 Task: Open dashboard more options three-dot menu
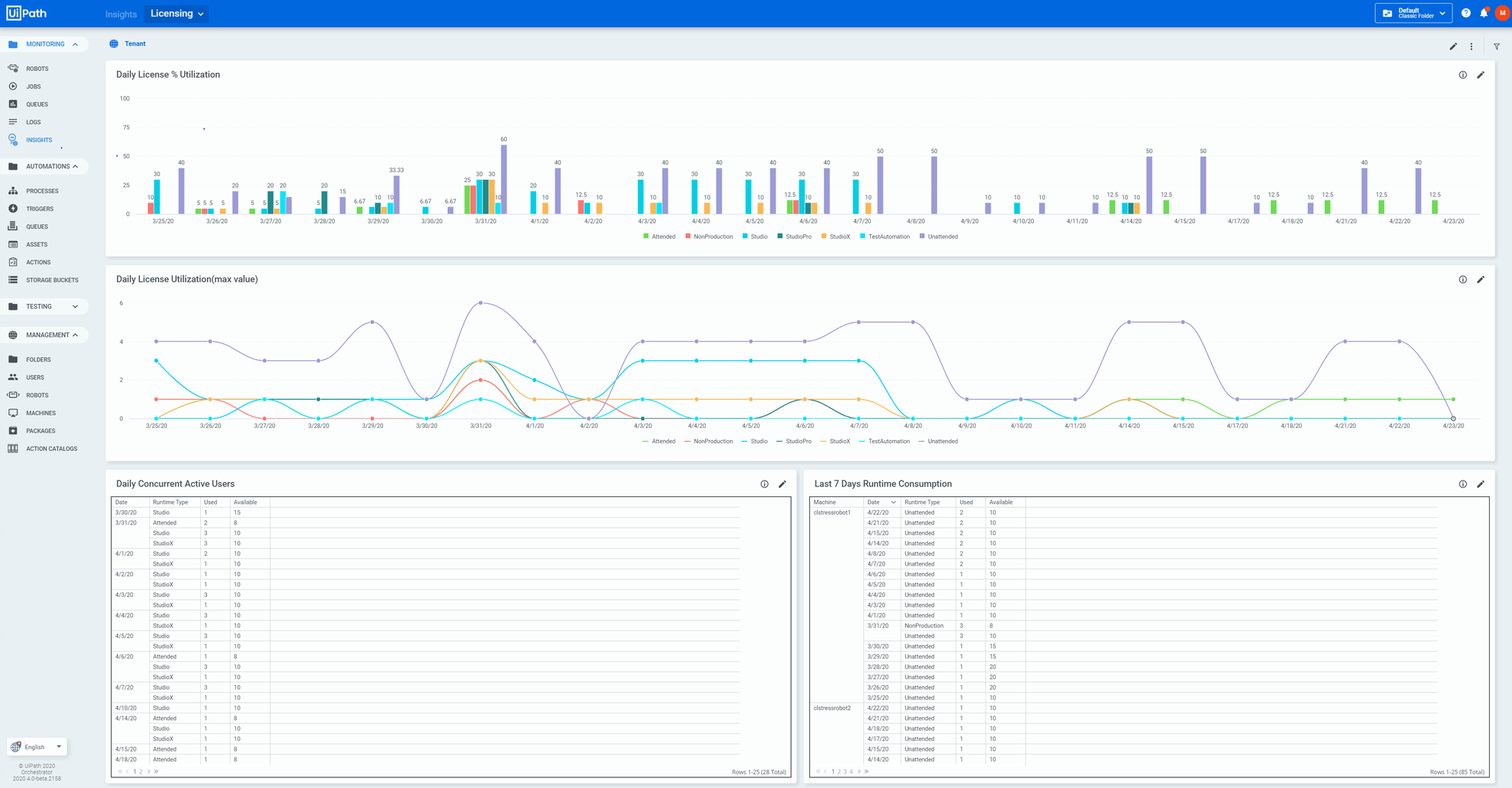1472,46
